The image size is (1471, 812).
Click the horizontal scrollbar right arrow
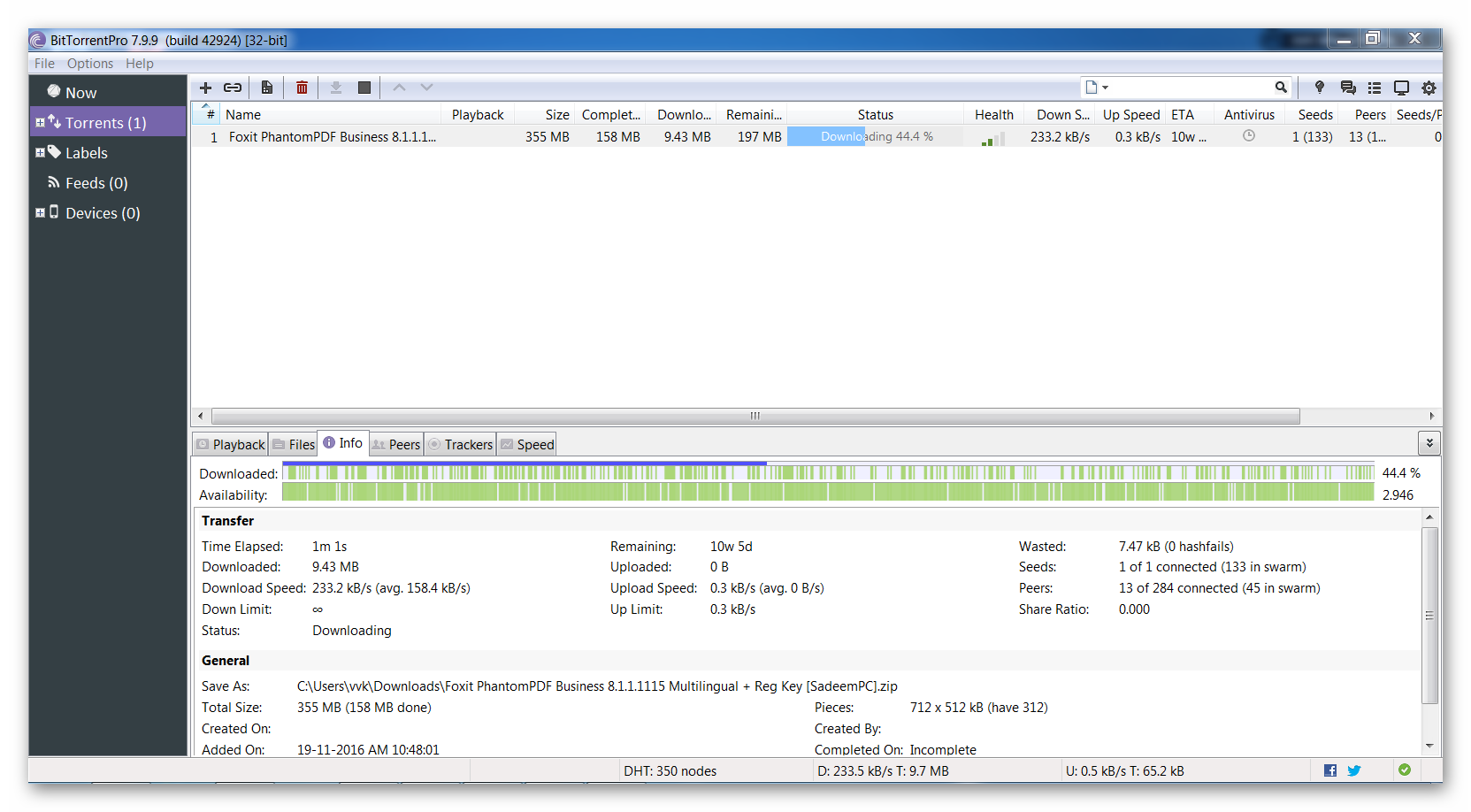1431,416
